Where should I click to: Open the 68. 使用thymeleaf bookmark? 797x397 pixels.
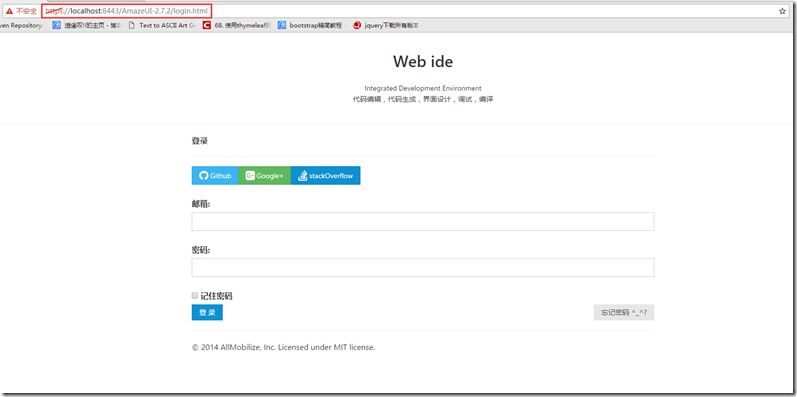click(x=236, y=25)
